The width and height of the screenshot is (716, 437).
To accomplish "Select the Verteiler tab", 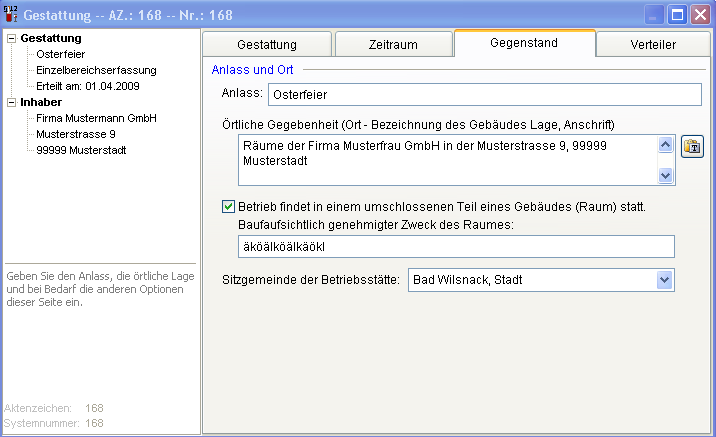I will [653, 45].
